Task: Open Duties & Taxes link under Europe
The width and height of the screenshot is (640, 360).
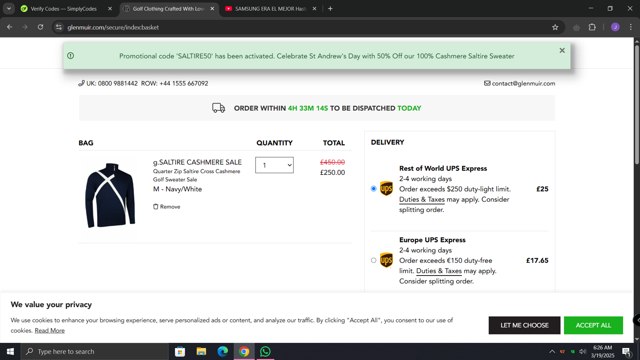Action: pos(439,271)
